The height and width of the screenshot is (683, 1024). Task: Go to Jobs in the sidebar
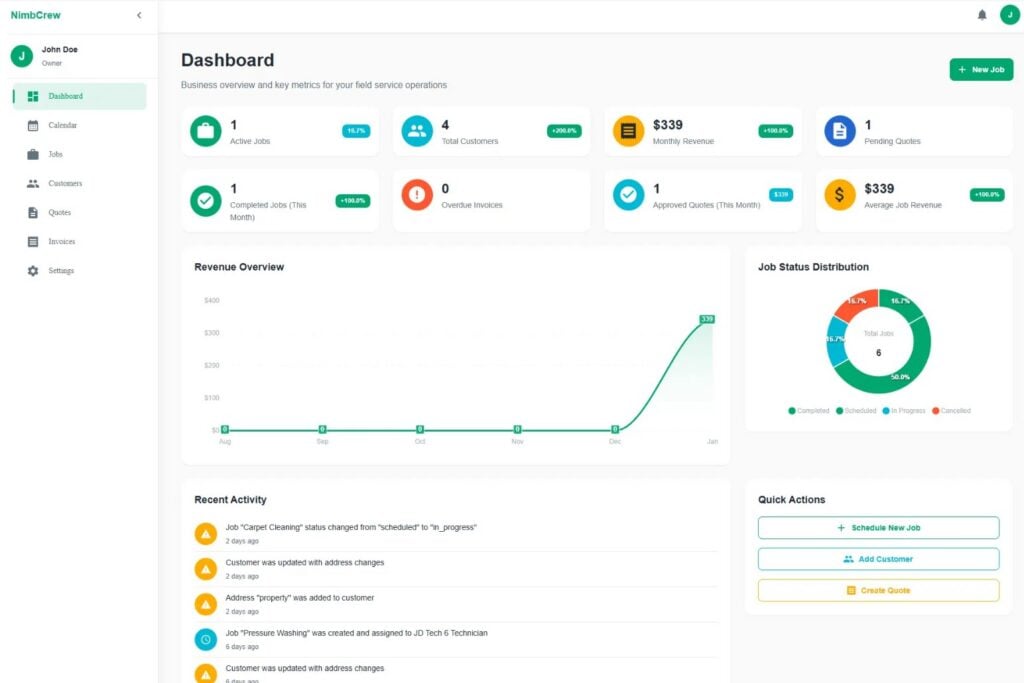79,154
